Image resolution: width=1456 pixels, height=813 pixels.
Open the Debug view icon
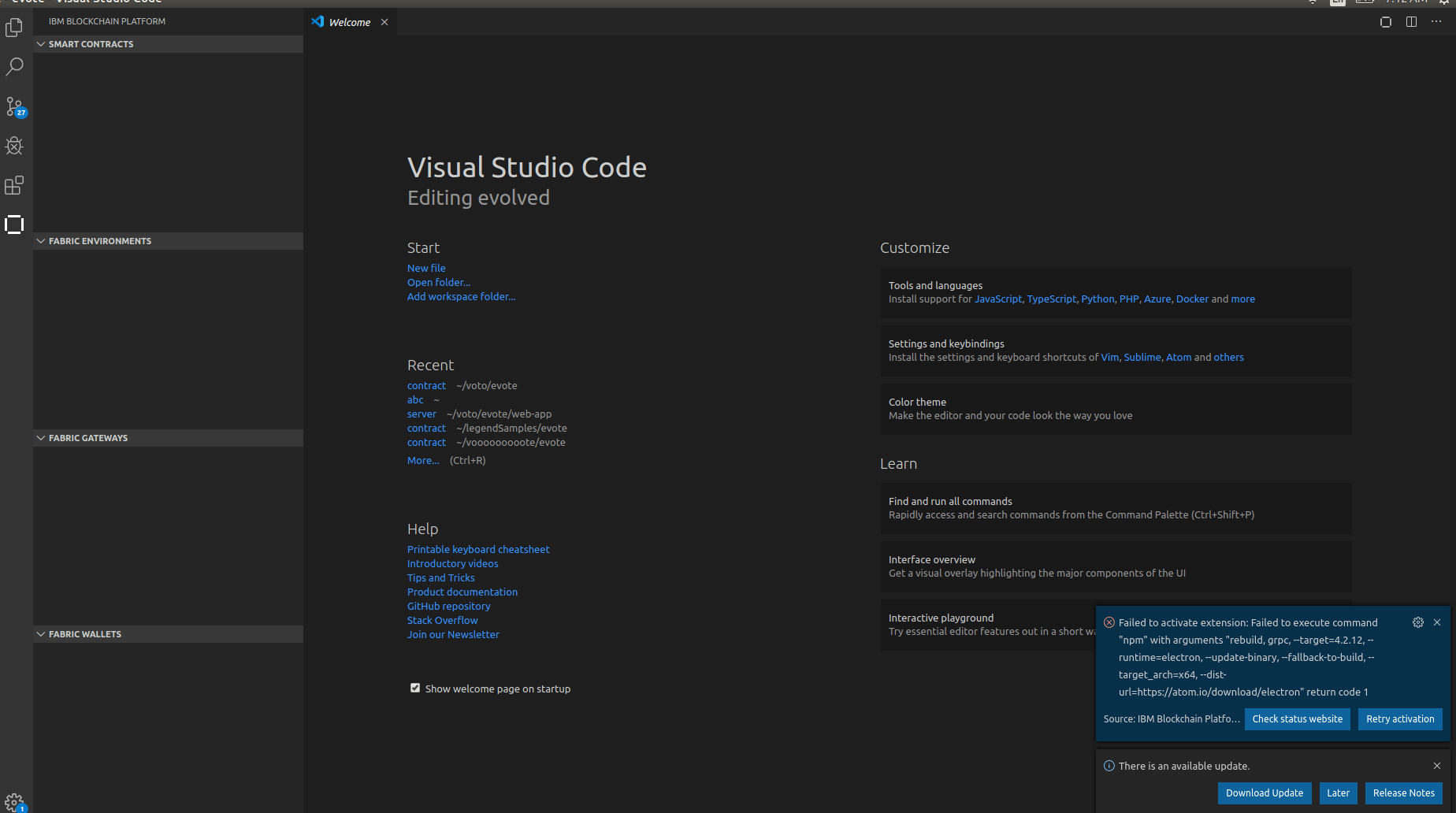tap(14, 146)
